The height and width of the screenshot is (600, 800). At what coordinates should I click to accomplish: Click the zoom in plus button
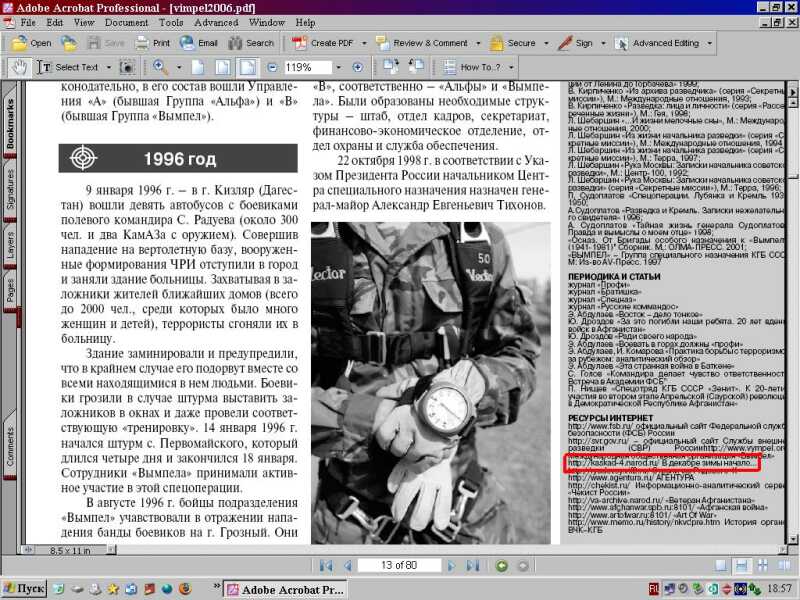coord(357,67)
